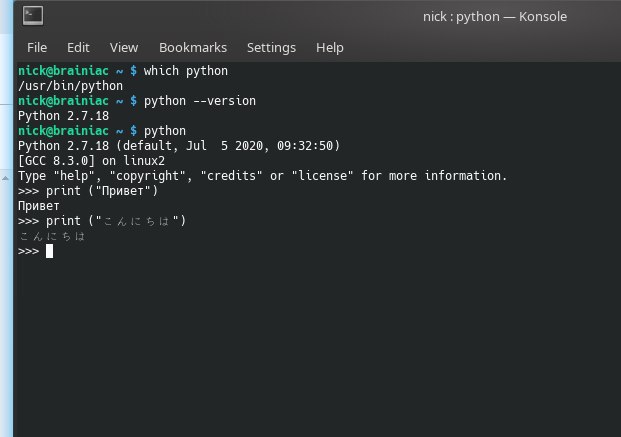This screenshot has width=621, height=437.
Task: Click the '[GCC 8.3.0] on linux2' line
Action: (x=91, y=161)
